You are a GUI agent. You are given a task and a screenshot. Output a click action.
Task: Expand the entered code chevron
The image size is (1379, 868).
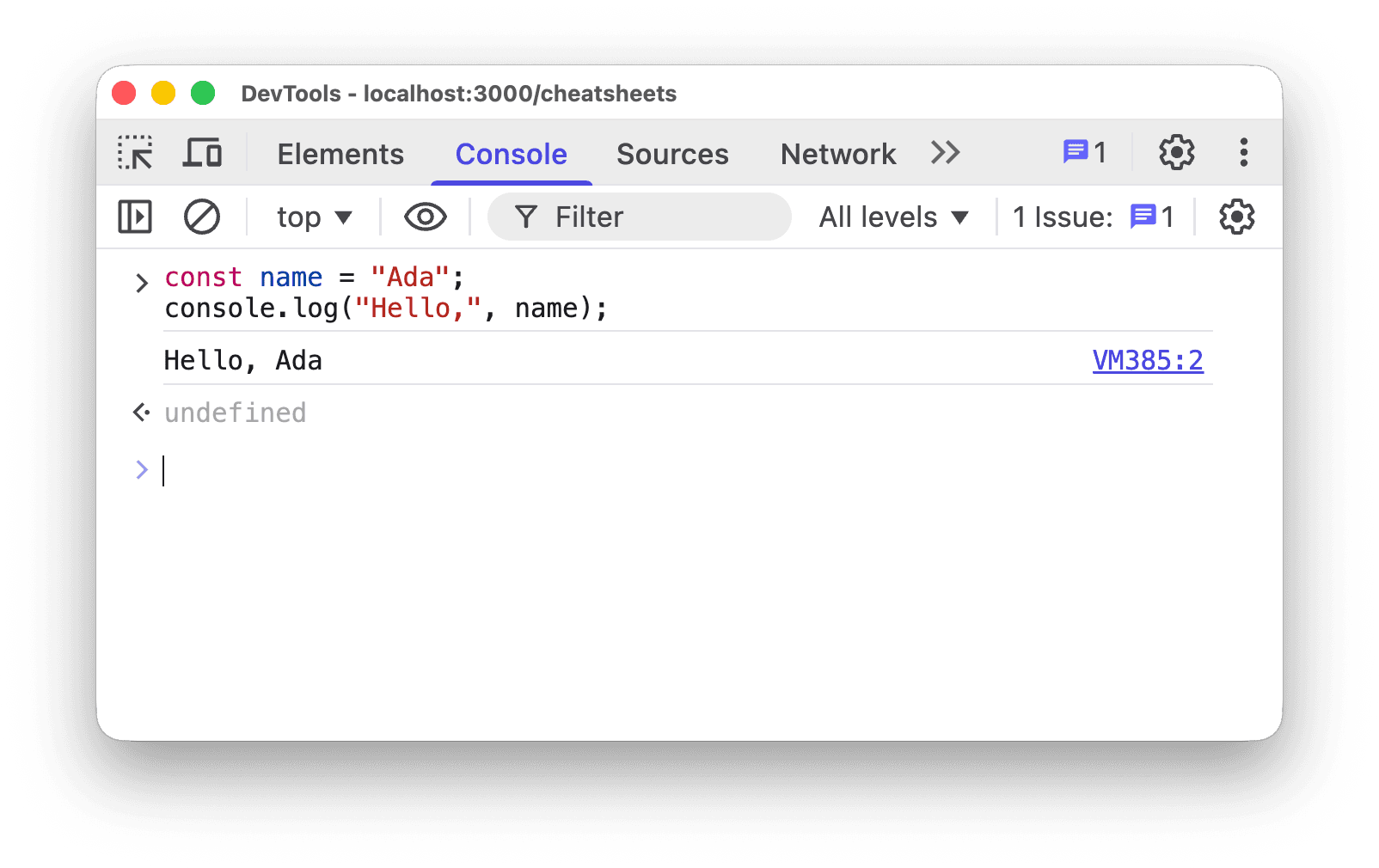click(x=142, y=282)
